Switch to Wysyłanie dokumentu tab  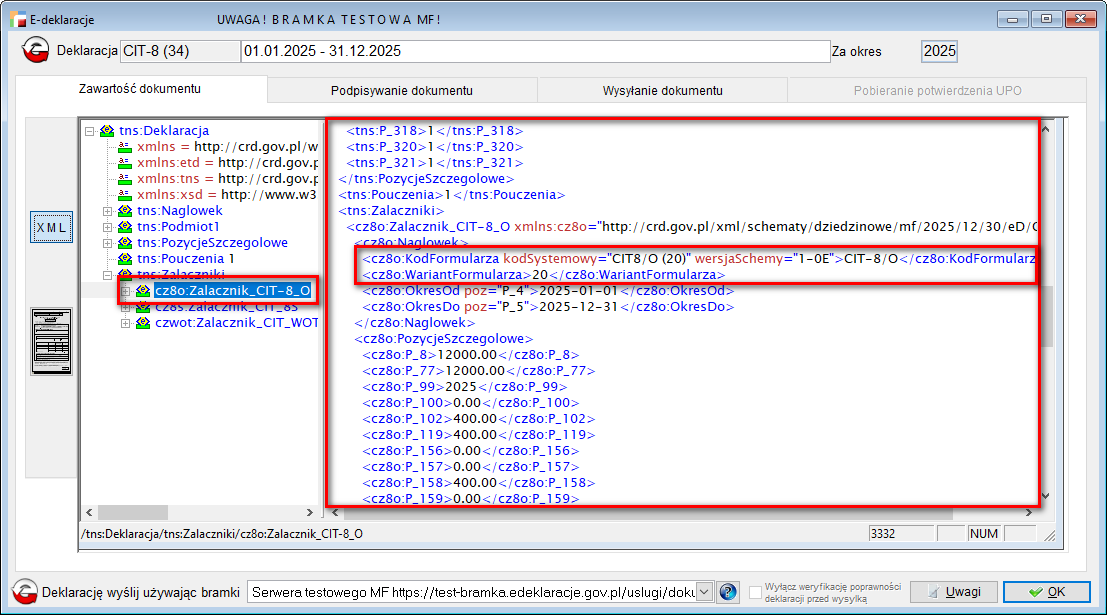(662, 90)
